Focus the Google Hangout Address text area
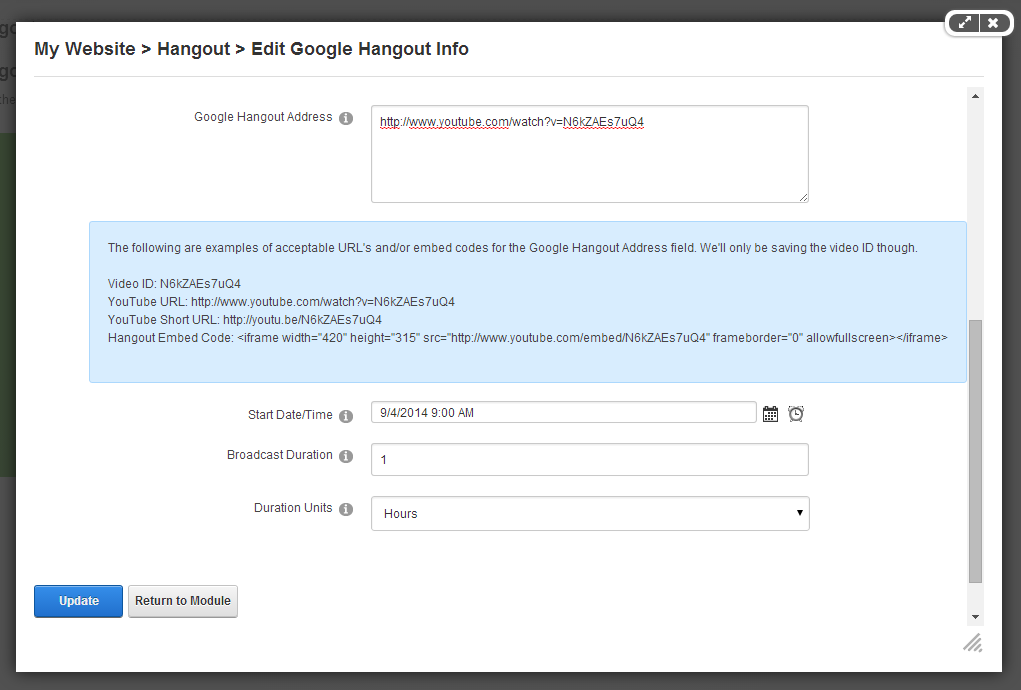The width and height of the screenshot is (1021, 690). pyautogui.click(x=590, y=154)
